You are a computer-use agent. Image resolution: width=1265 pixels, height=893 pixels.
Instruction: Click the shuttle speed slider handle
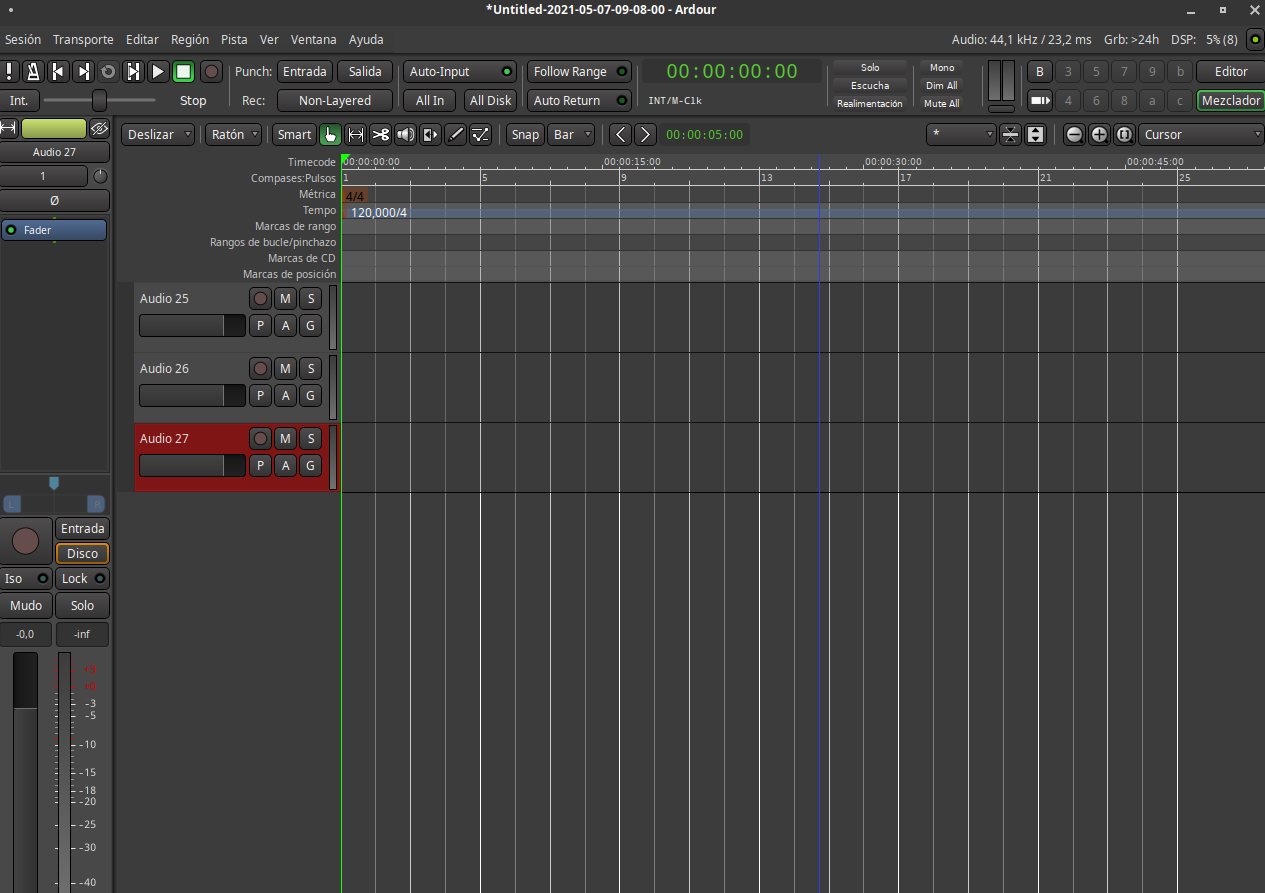point(99,101)
